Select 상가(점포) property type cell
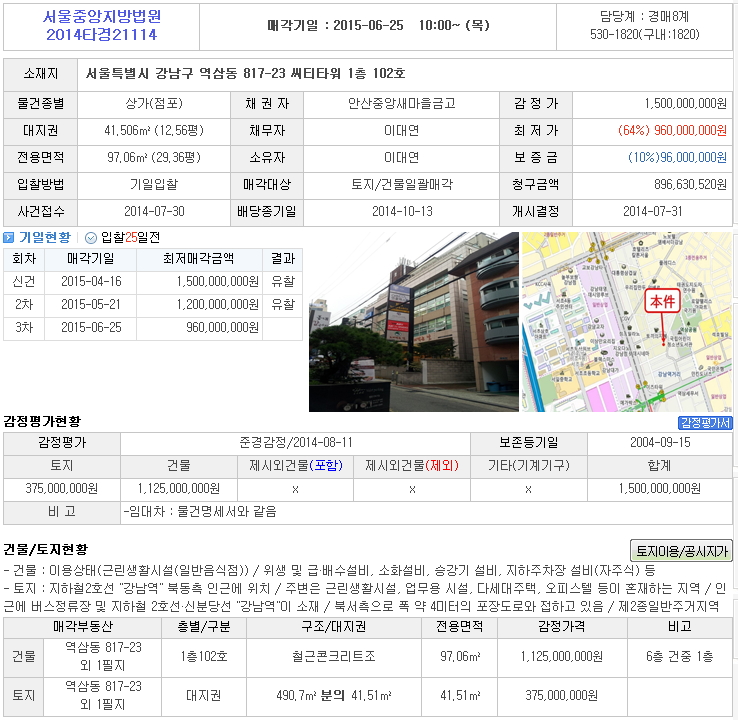The height and width of the screenshot is (720, 738). [x=154, y=104]
